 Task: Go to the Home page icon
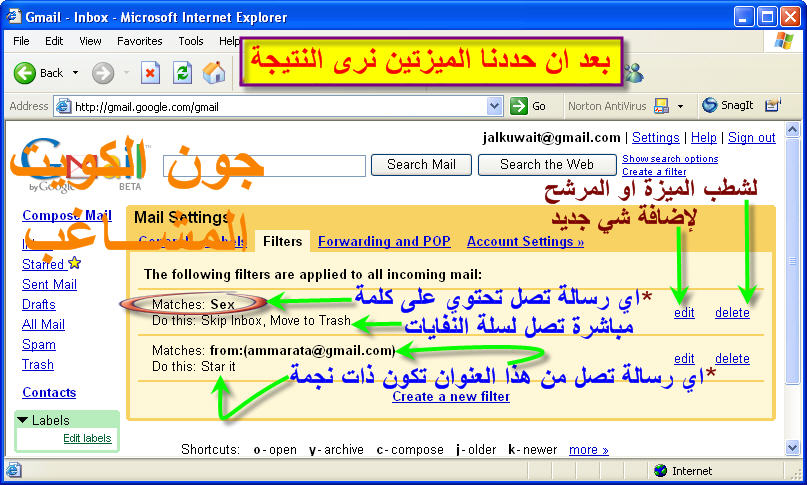point(214,73)
